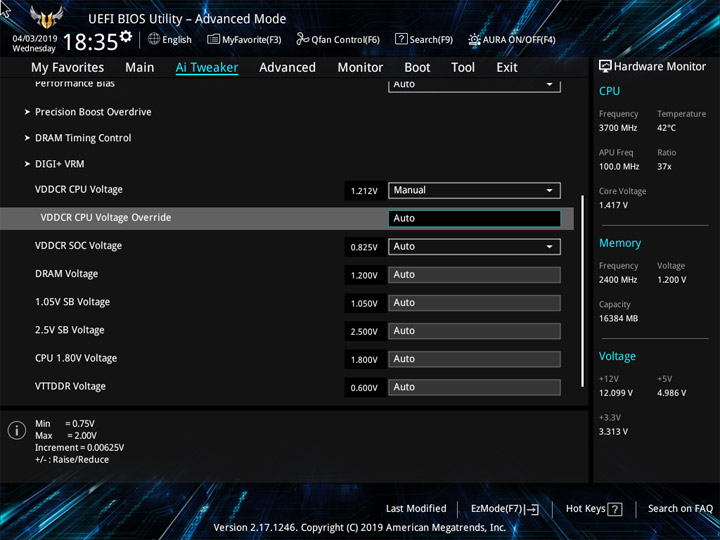
Task: Click the Memory heading in Hardware Monitor
Action: (620, 243)
